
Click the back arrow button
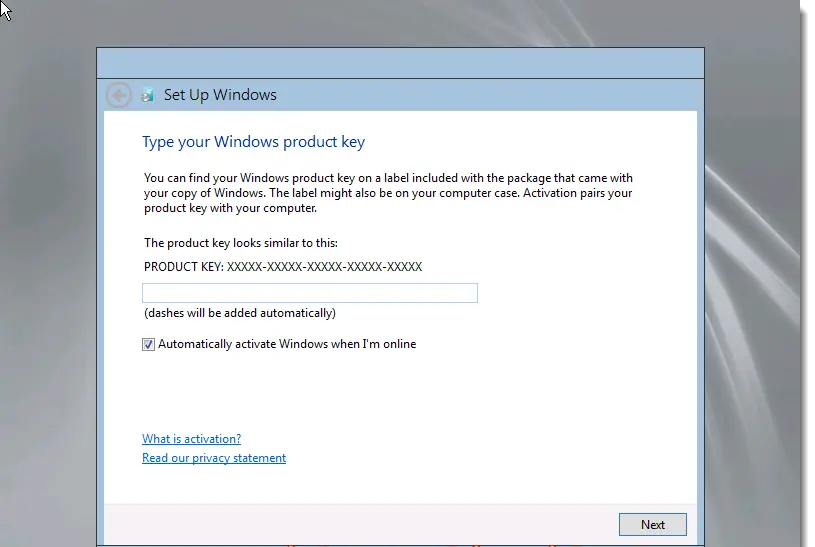(119, 95)
